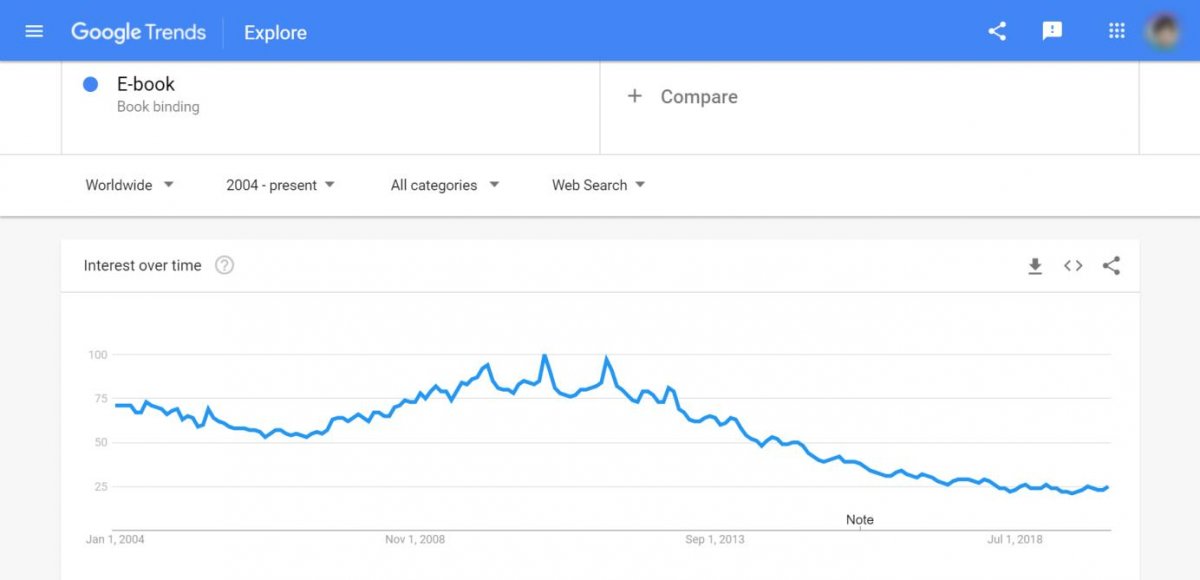
Task: Download the interest over time chart
Action: [x=1035, y=266]
